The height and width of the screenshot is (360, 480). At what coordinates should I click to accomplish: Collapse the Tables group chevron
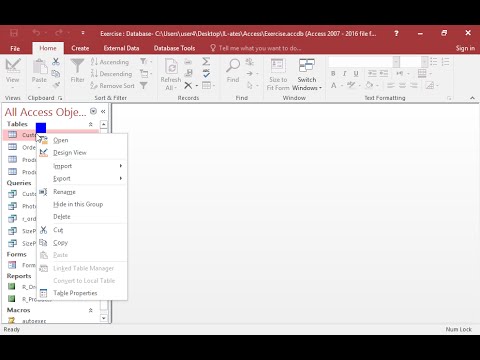90,124
